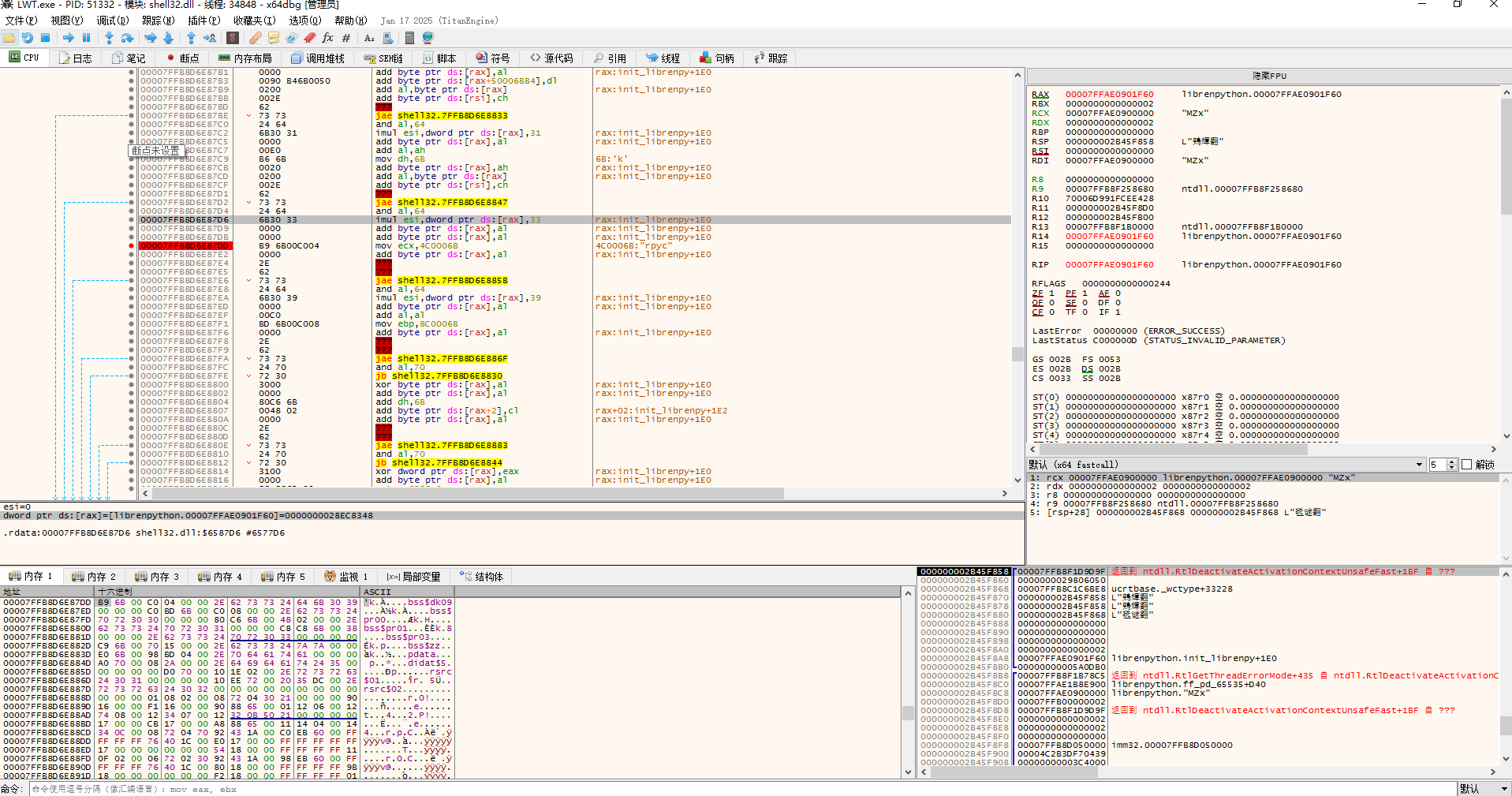Switch to the 内存布局 tab

click(245, 58)
